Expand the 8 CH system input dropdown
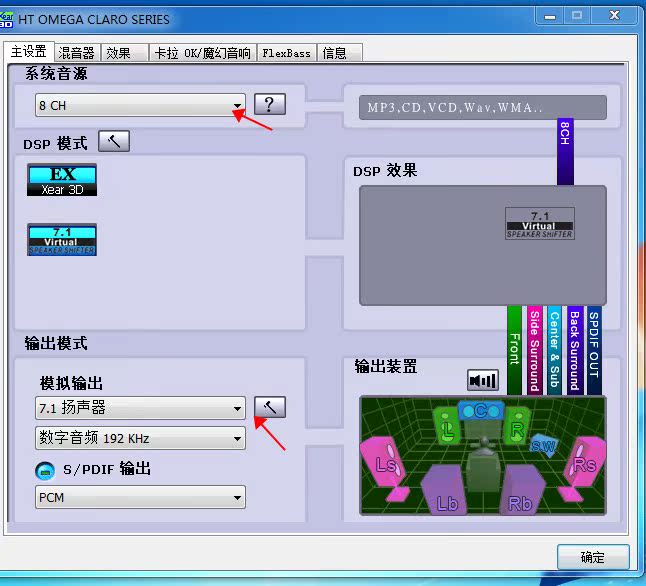The height and width of the screenshot is (586, 646). click(x=140, y=105)
